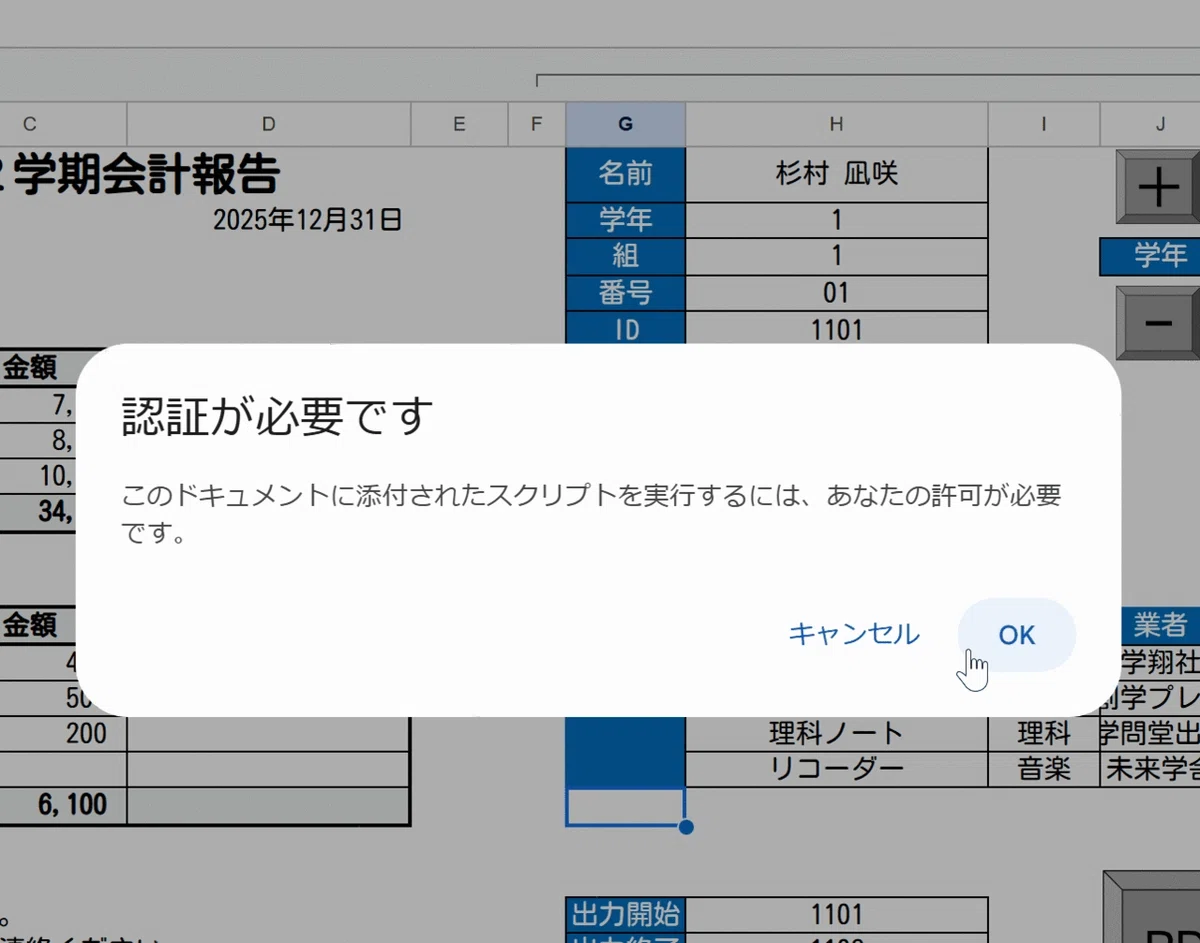Select the ID value cell under 01
Screen dimensions: 1200x943
(x=837, y=328)
